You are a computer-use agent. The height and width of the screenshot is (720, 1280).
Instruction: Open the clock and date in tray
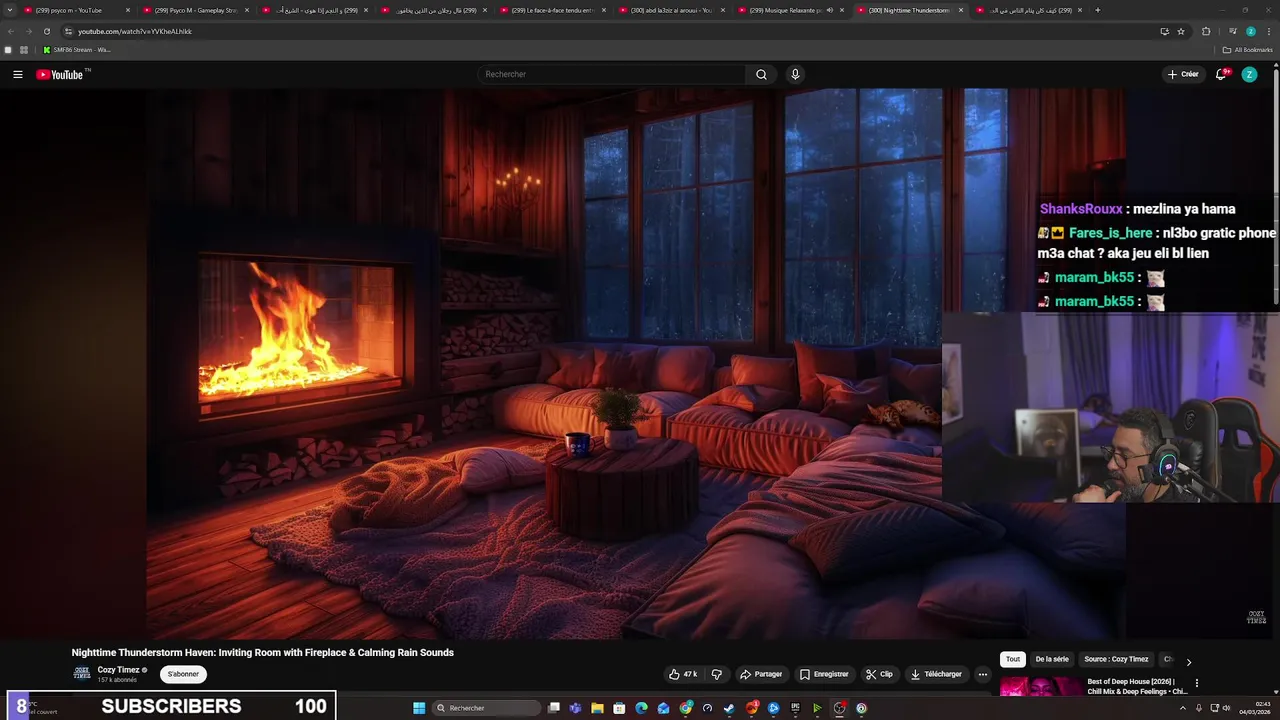[x=1254, y=708]
